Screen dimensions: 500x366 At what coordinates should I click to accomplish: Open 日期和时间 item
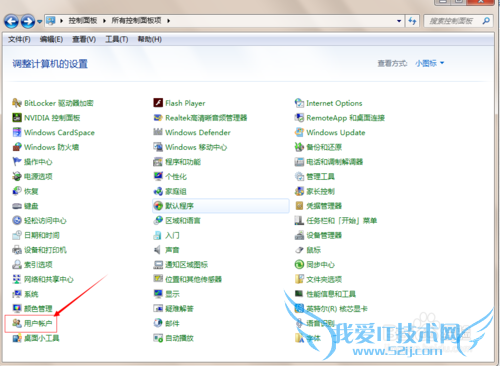(36, 235)
